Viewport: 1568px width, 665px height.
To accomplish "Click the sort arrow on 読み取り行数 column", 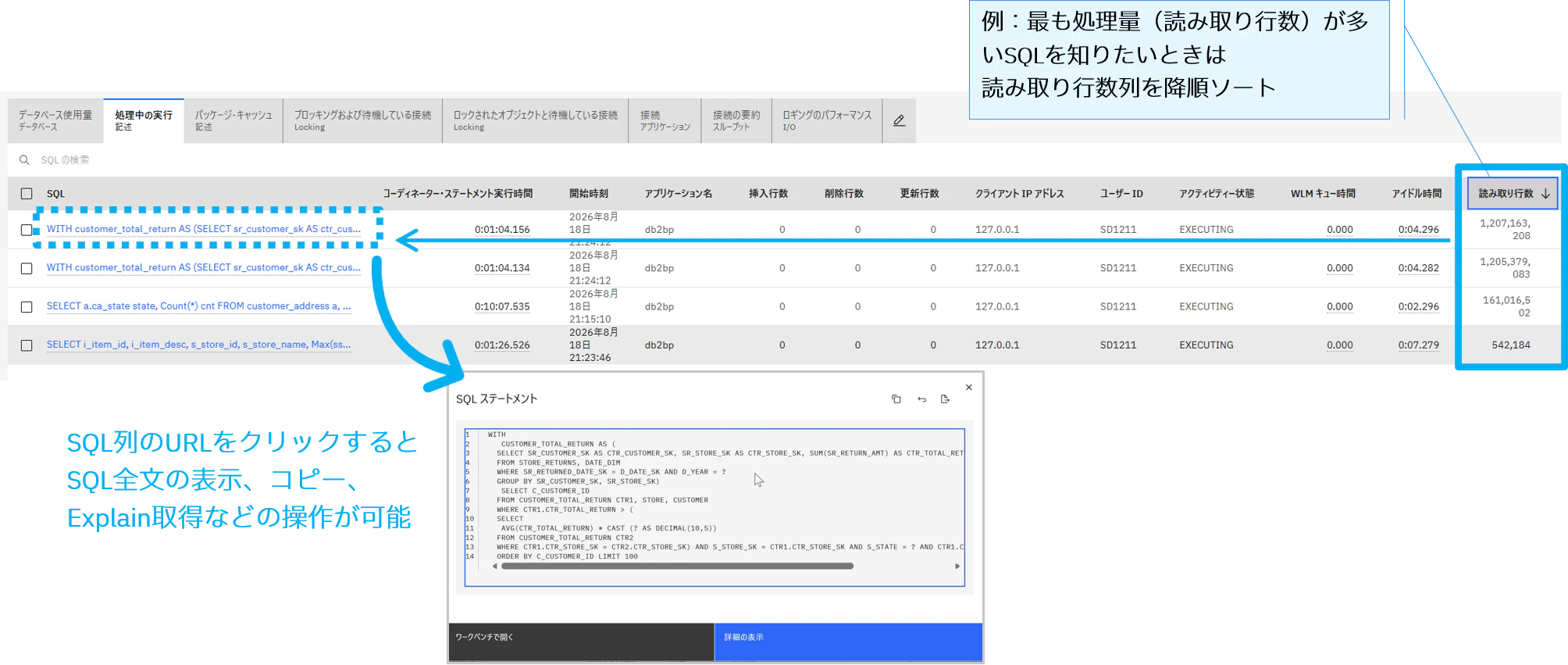I will (1545, 194).
